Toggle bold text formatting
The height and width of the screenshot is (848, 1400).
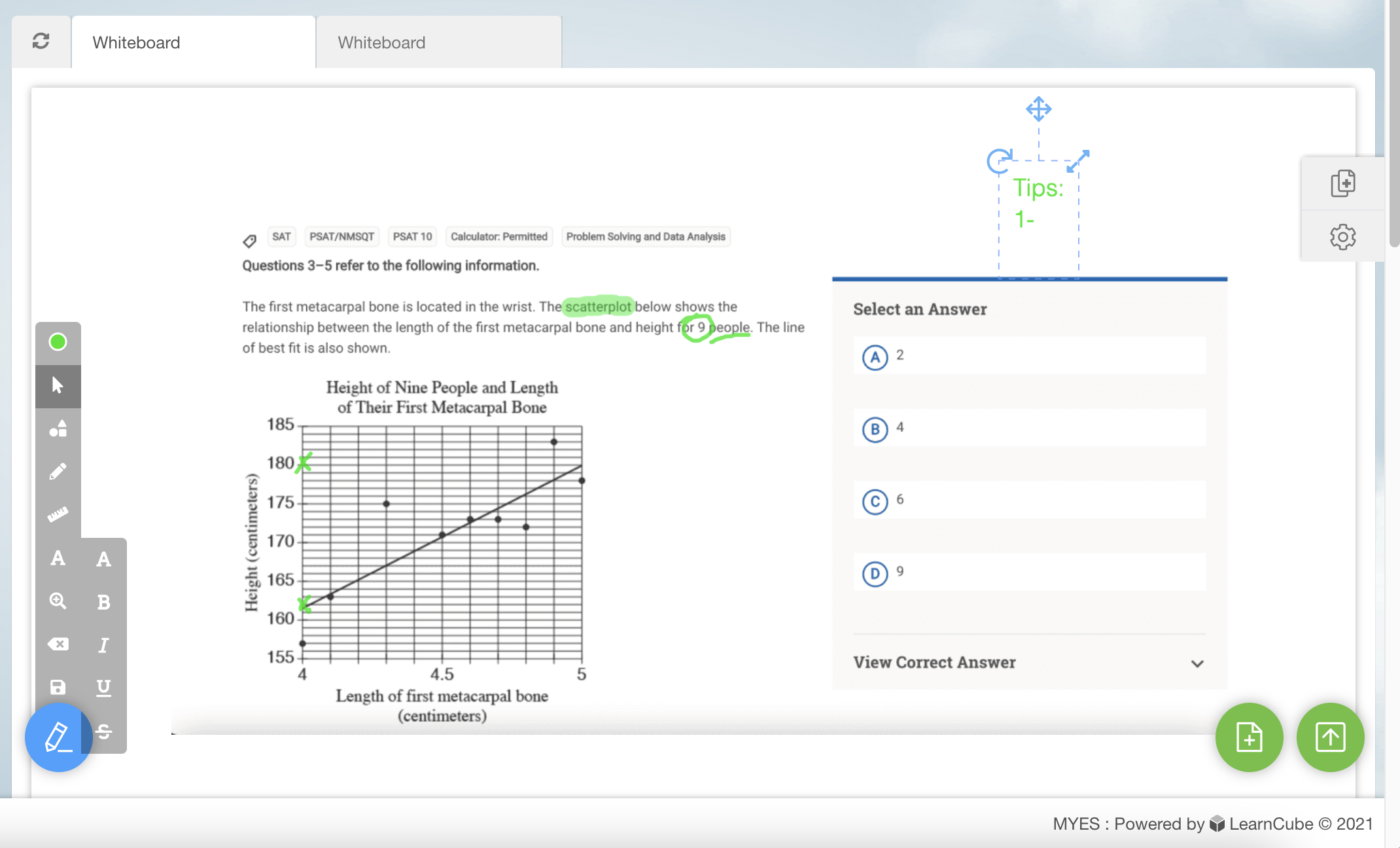tap(103, 602)
